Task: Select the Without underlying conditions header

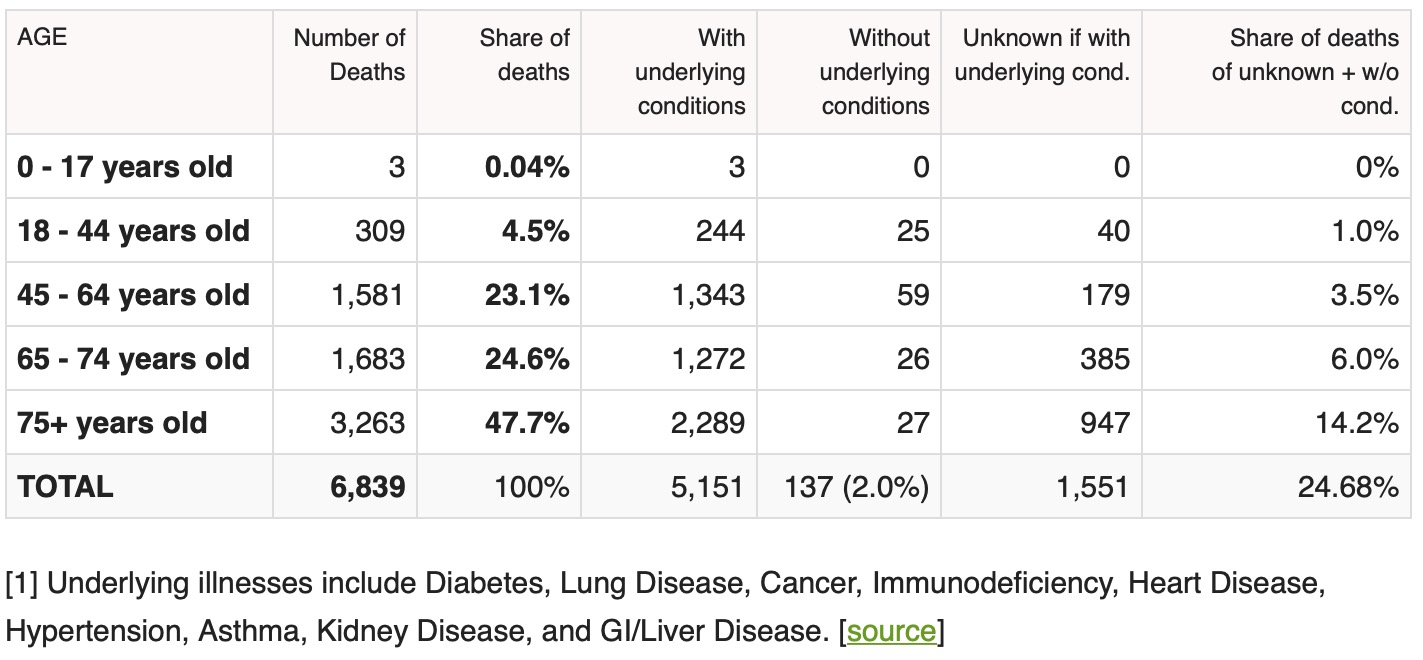Action: click(876, 72)
